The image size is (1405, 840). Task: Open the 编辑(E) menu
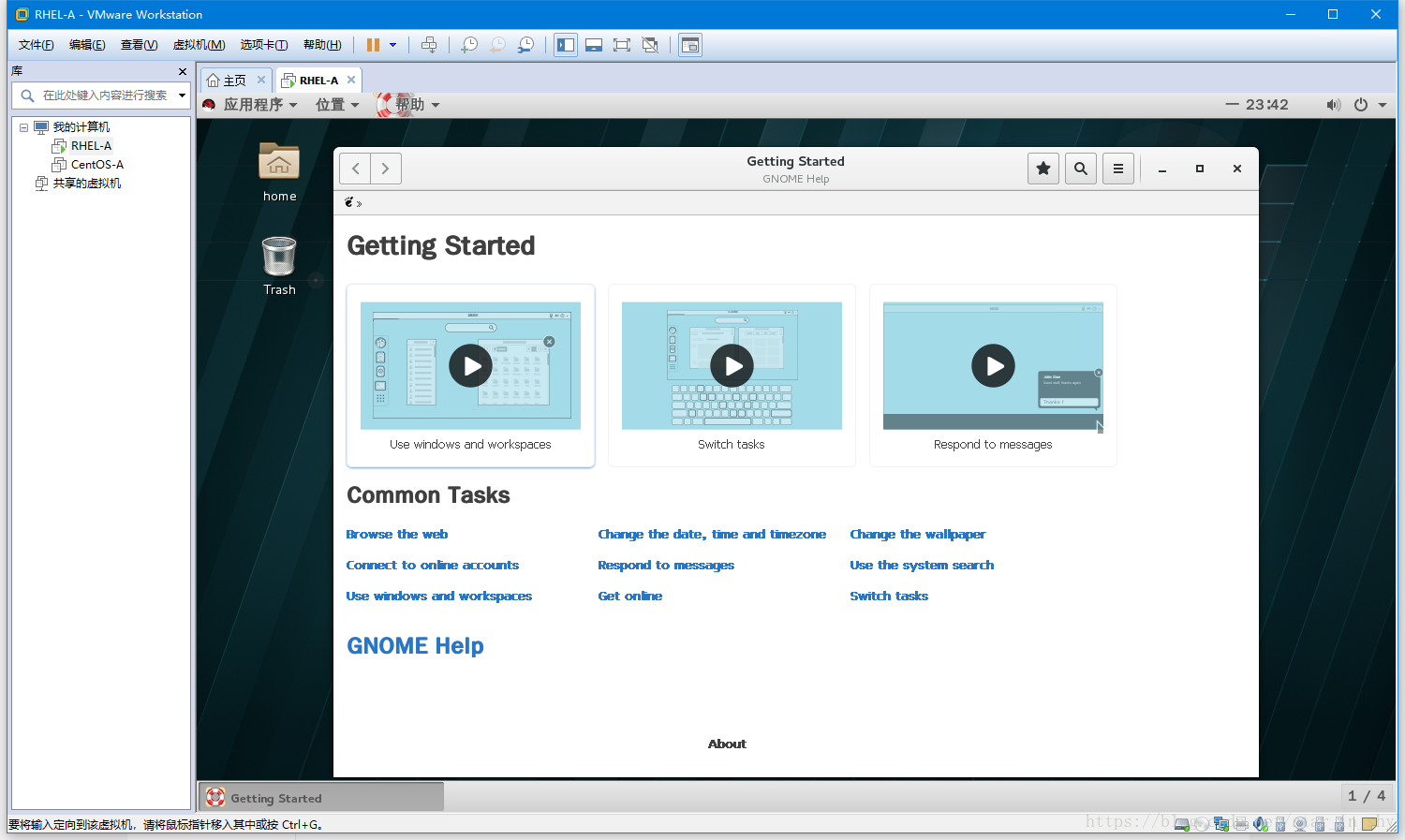coord(87,45)
